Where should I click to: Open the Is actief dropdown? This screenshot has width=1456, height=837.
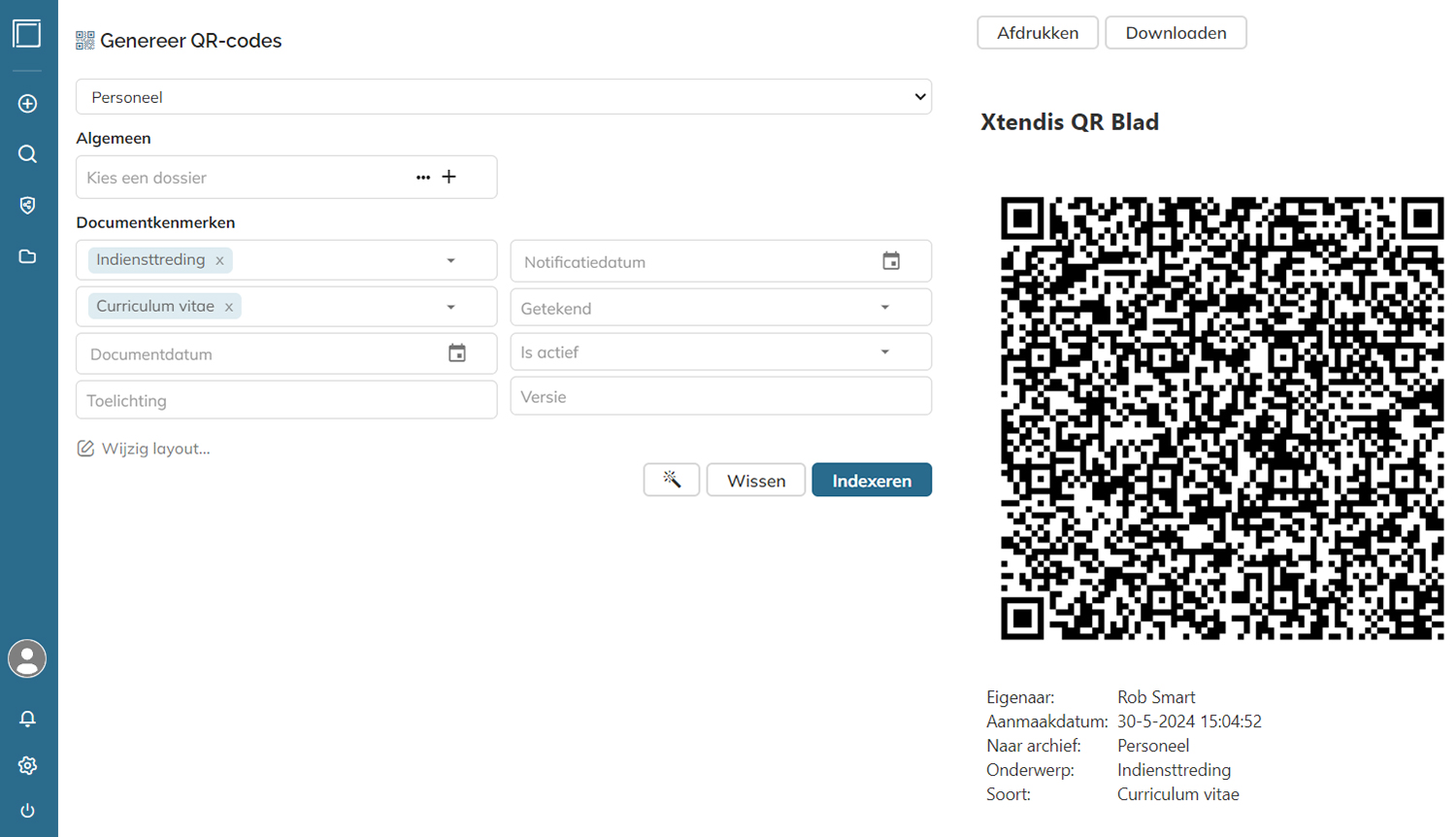pos(721,352)
